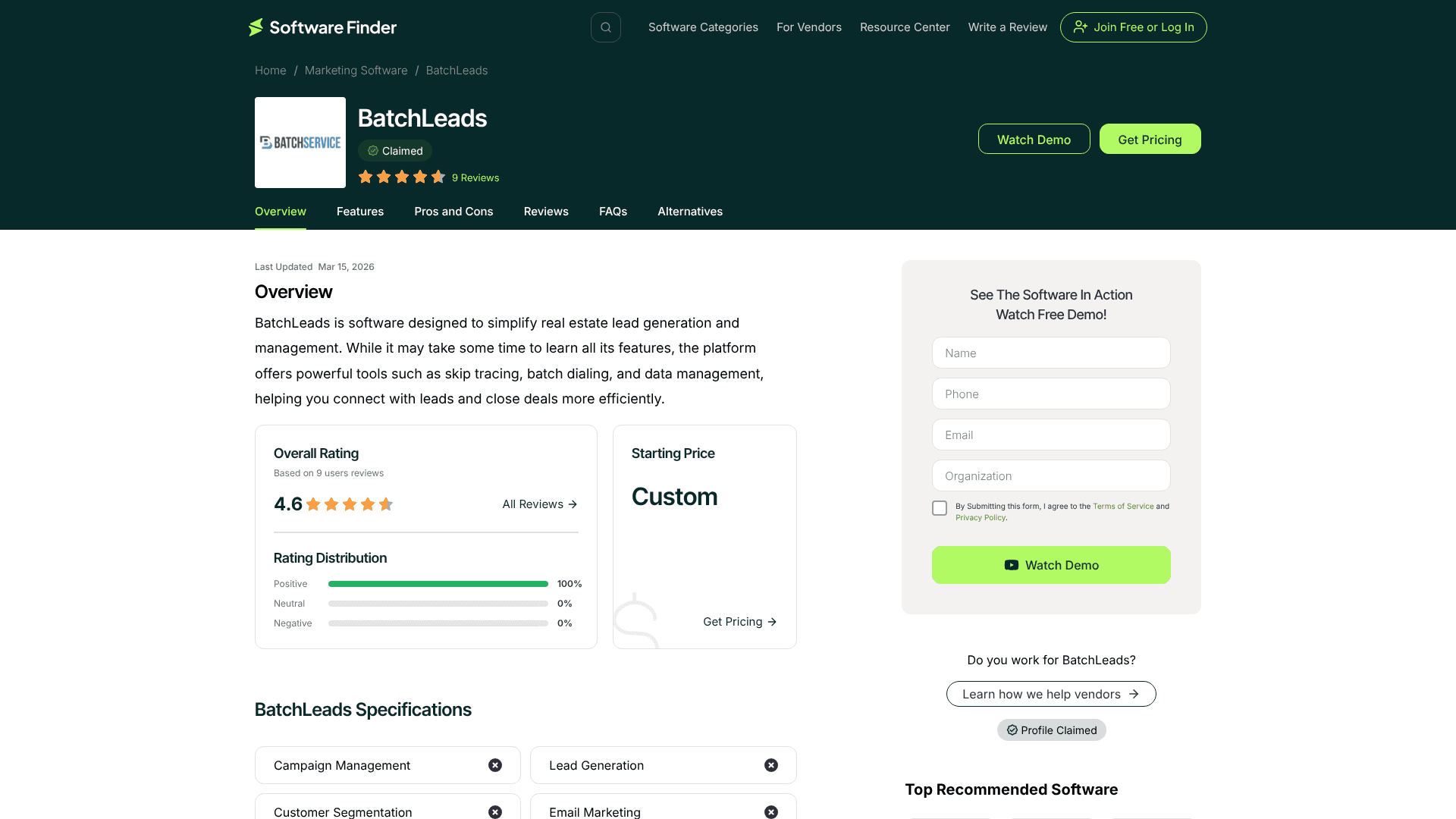Go to Home breadcrumb
The height and width of the screenshot is (819, 1456).
coord(271,71)
